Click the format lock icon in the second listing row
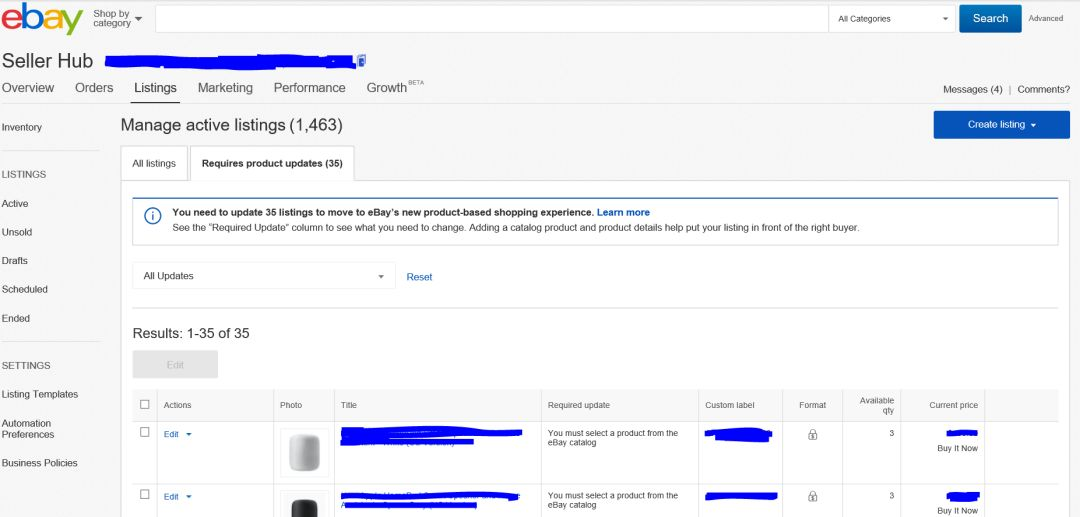Screen dimensions: 1080x517 point(812,496)
